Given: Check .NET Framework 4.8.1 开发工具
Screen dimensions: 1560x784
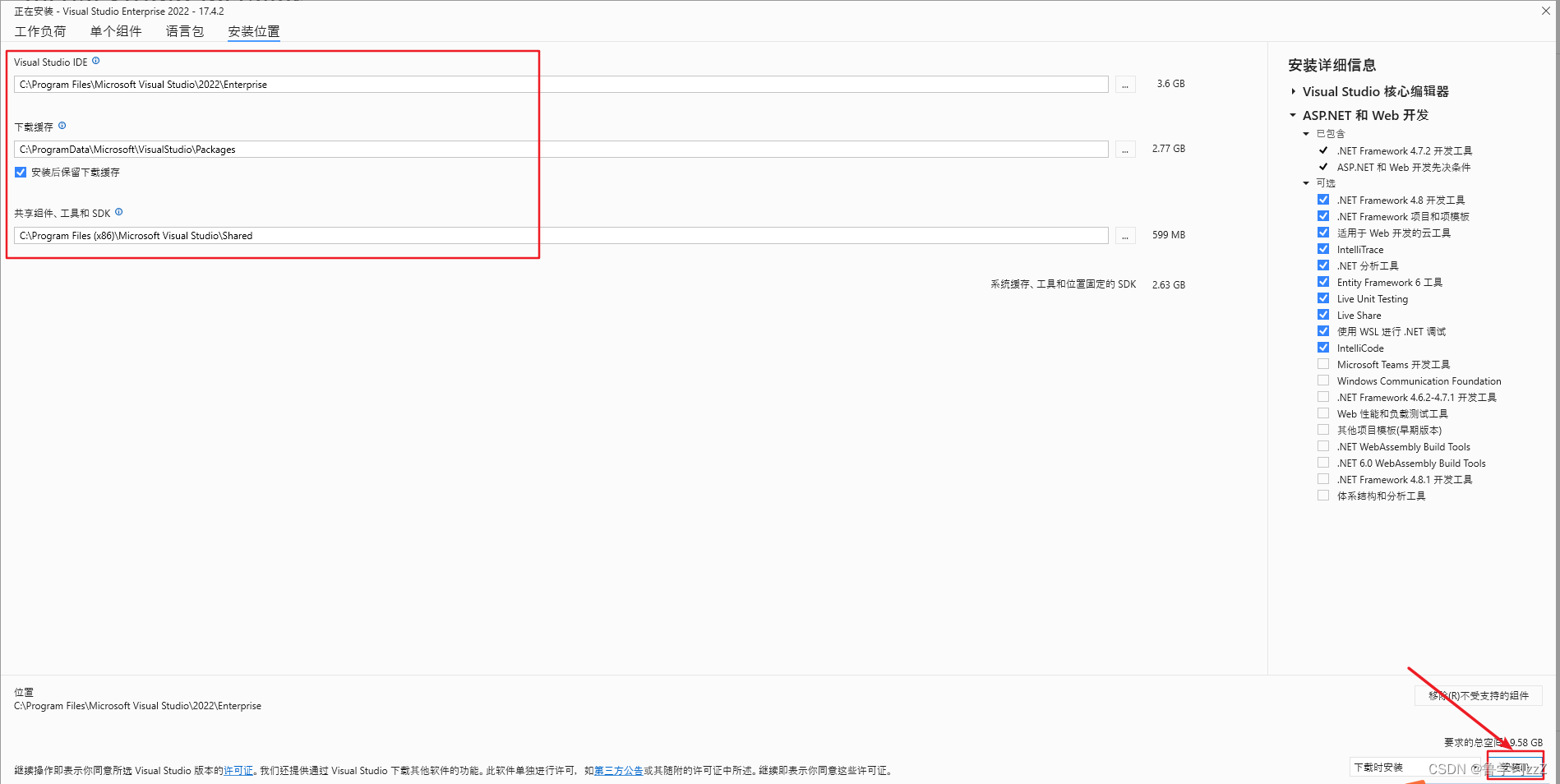Looking at the screenshot, I should [x=1323, y=479].
